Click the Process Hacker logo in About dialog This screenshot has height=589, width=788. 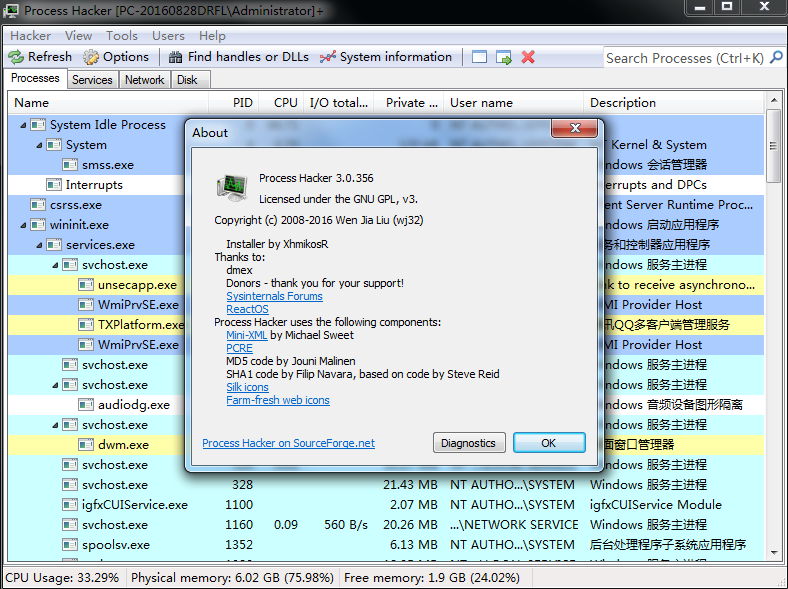coord(232,187)
